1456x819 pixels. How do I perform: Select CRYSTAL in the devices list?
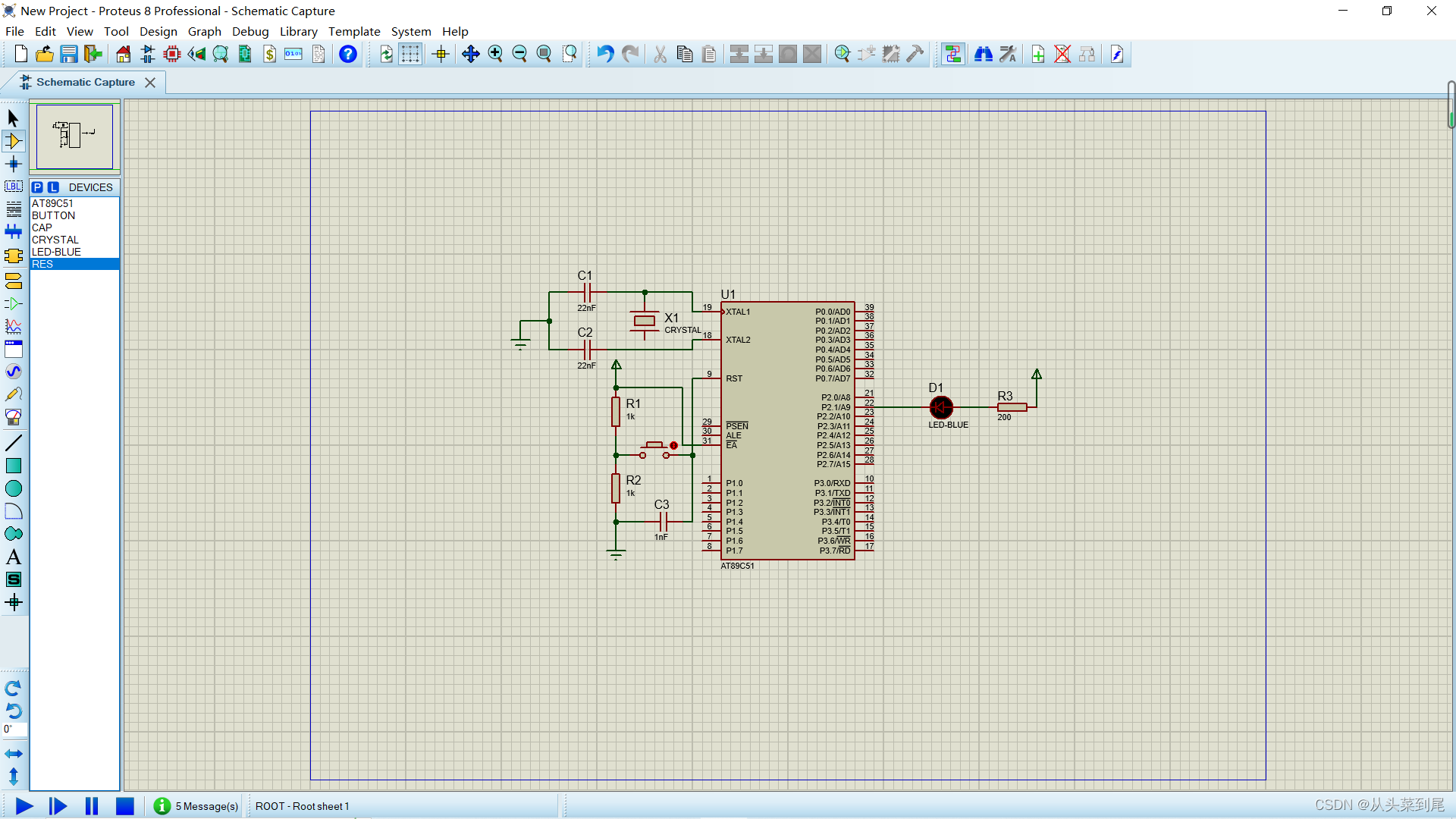(74, 240)
